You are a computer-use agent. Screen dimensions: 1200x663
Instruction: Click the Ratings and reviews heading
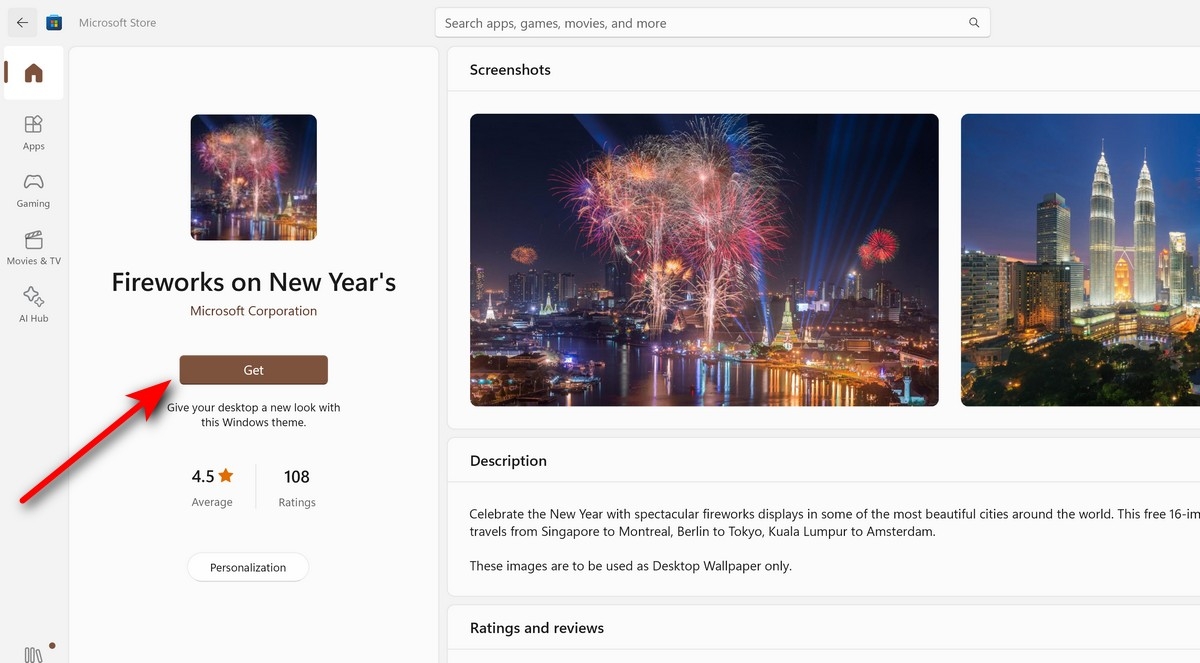pos(537,628)
